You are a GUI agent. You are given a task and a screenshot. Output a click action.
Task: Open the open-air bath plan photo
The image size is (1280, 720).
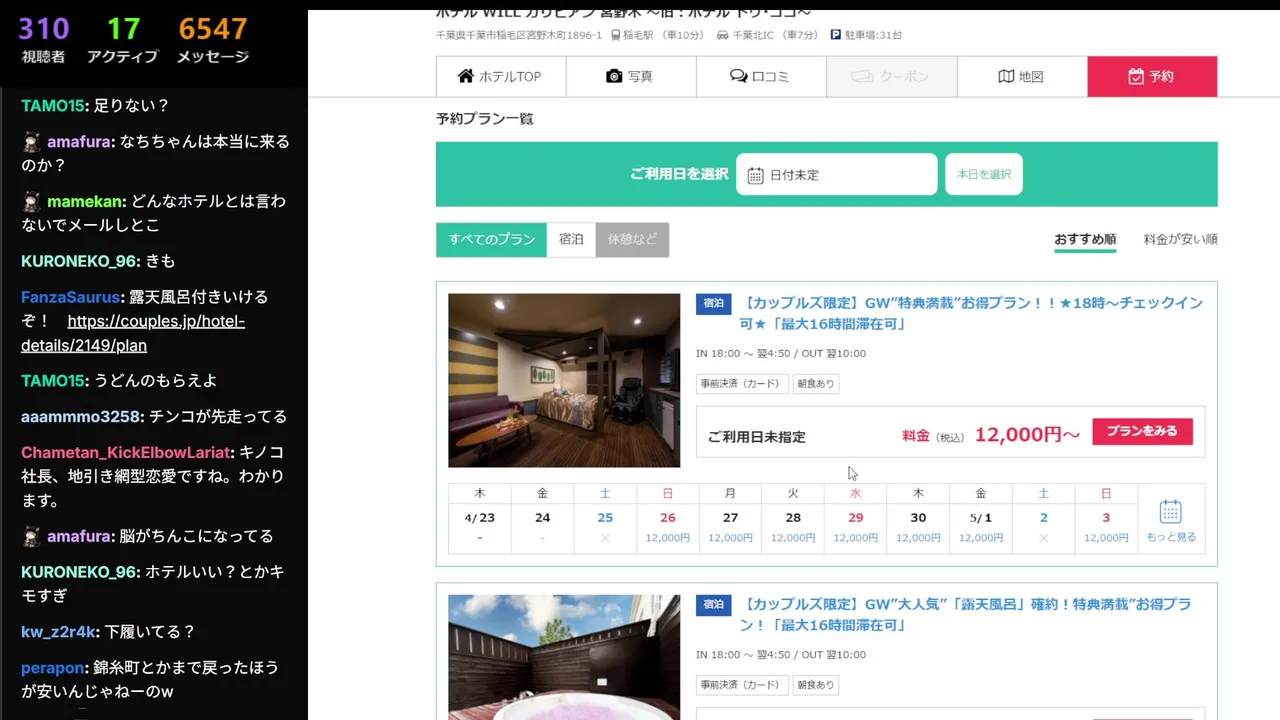coord(564,657)
